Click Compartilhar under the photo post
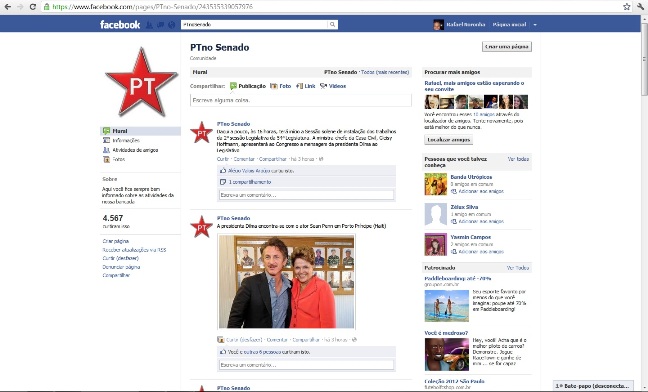This screenshot has width=648, height=392. [x=306, y=340]
